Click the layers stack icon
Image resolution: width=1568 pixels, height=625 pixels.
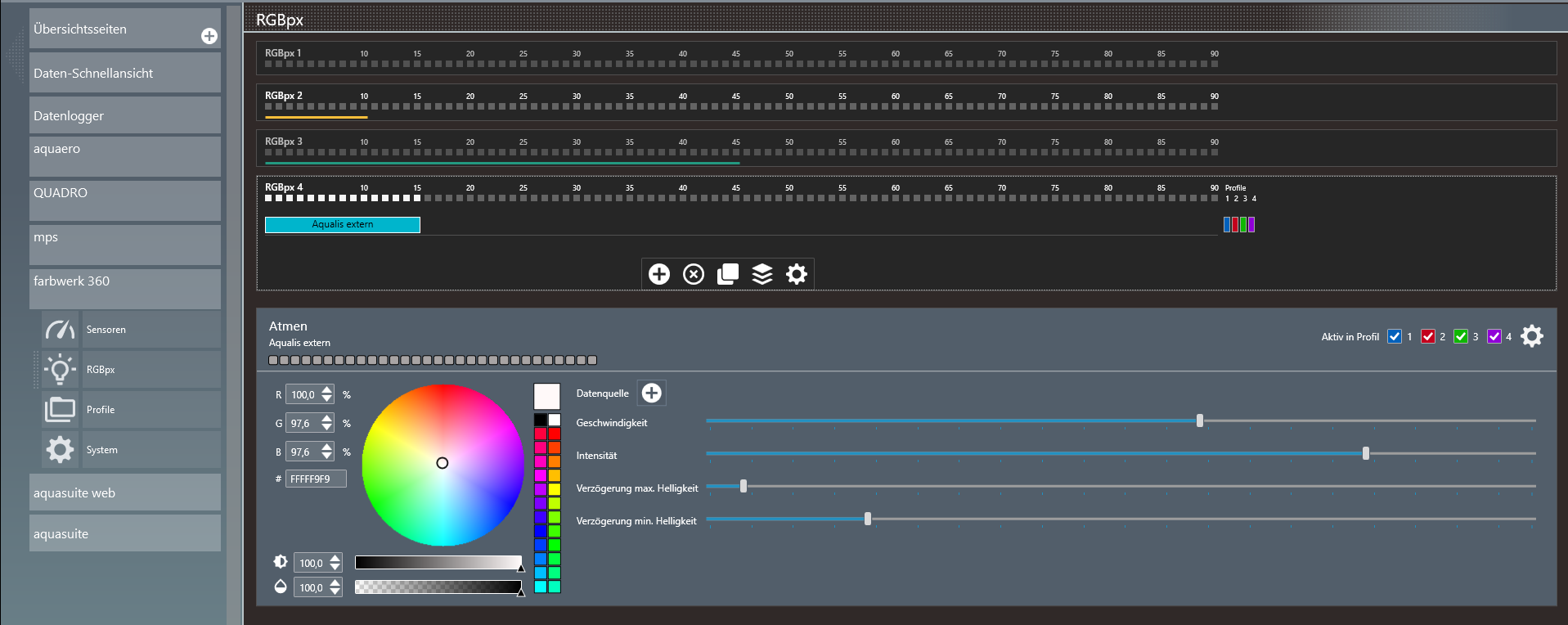pyautogui.click(x=762, y=274)
